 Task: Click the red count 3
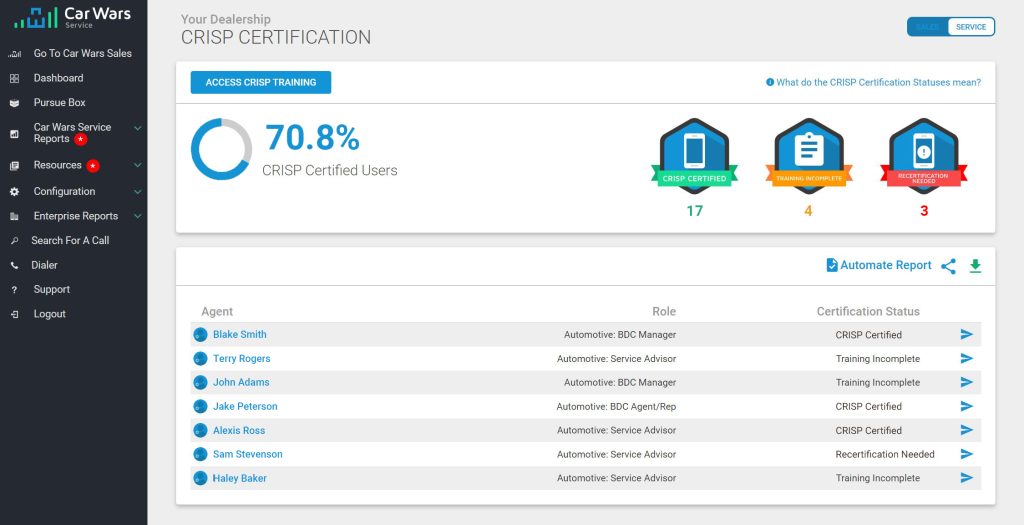click(923, 211)
